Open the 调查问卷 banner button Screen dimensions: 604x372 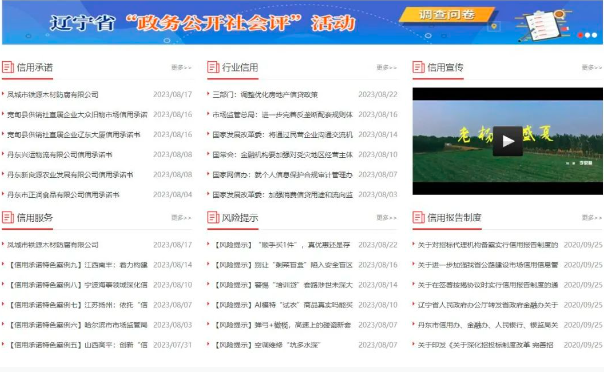pyautogui.click(x=447, y=15)
